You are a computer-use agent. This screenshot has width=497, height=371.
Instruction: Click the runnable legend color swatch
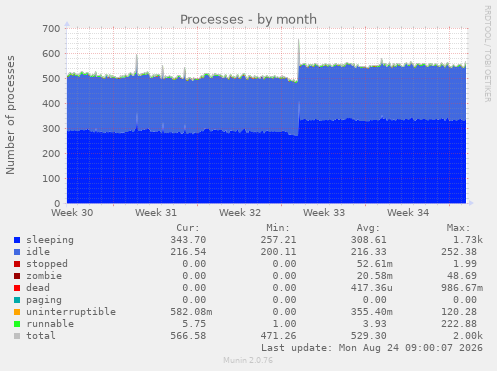click(x=17, y=324)
